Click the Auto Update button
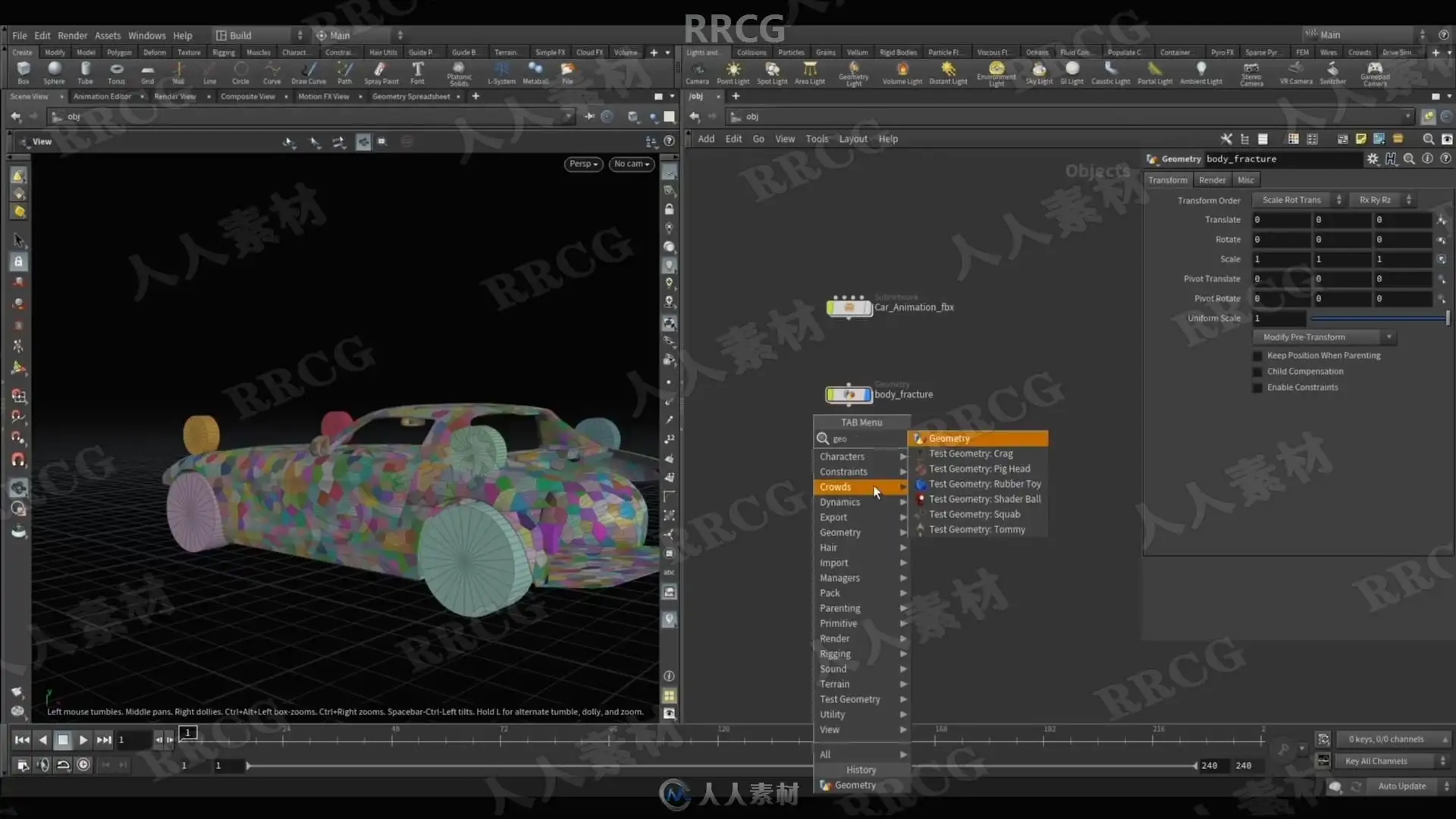Image resolution: width=1456 pixels, height=819 pixels. [1401, 786]
